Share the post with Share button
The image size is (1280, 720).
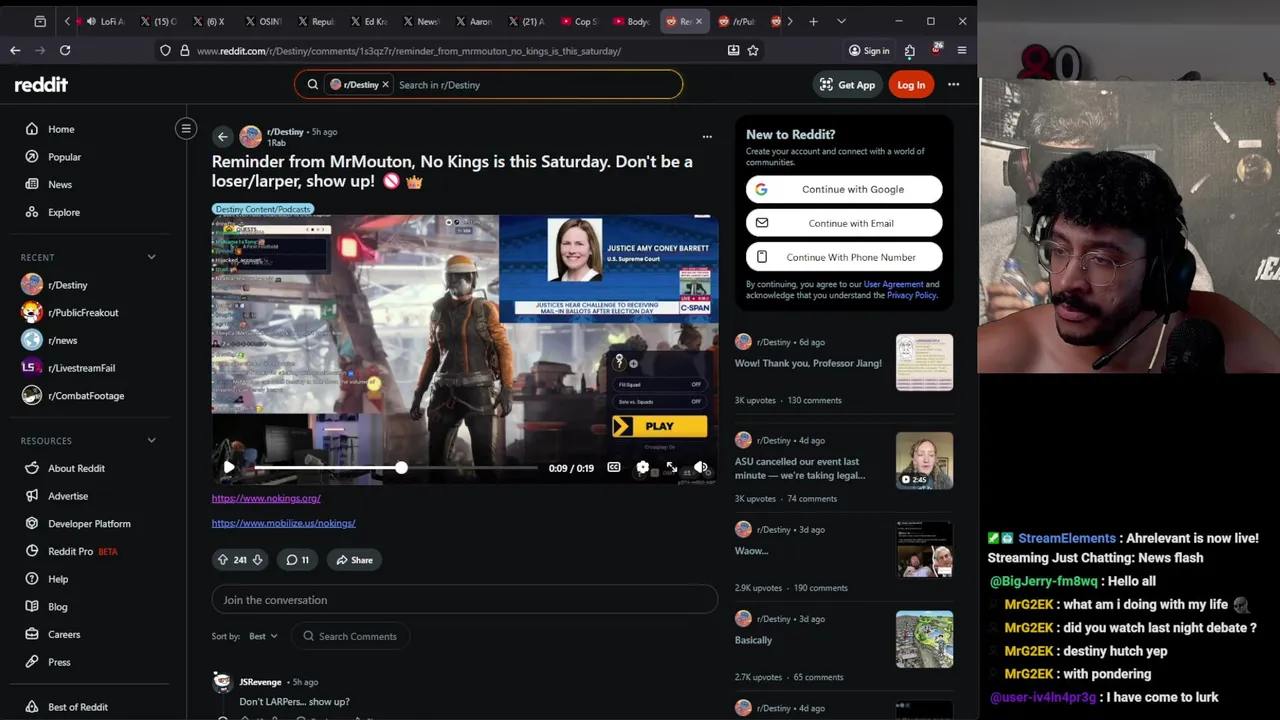(x=354, y=560)
